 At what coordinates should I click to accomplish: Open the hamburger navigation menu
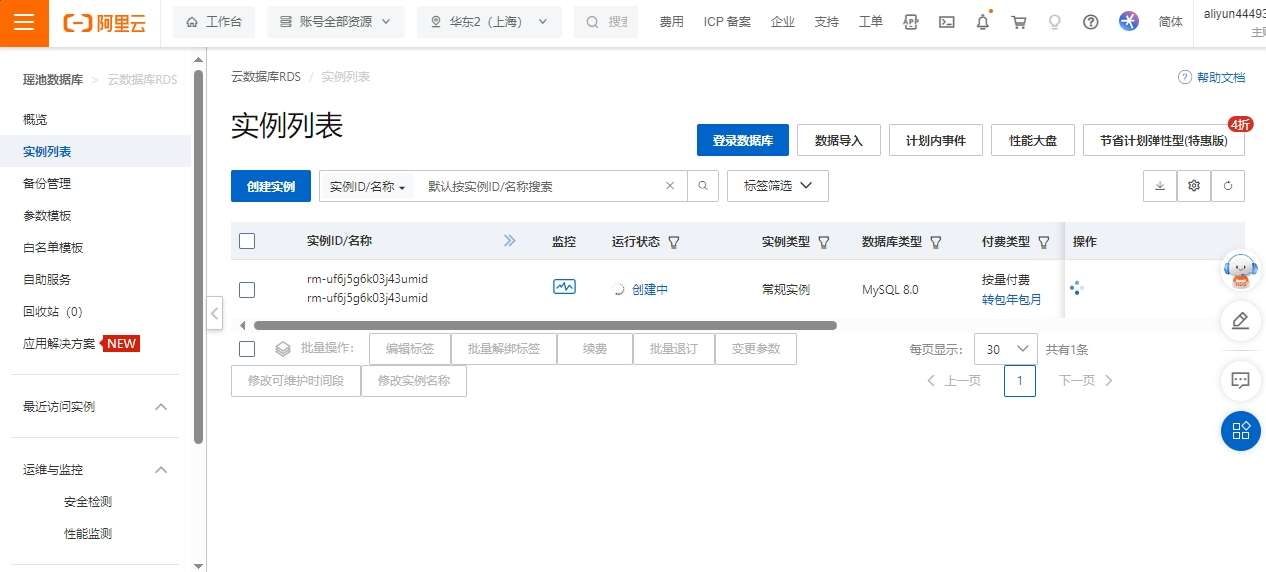tap(24, 23)
